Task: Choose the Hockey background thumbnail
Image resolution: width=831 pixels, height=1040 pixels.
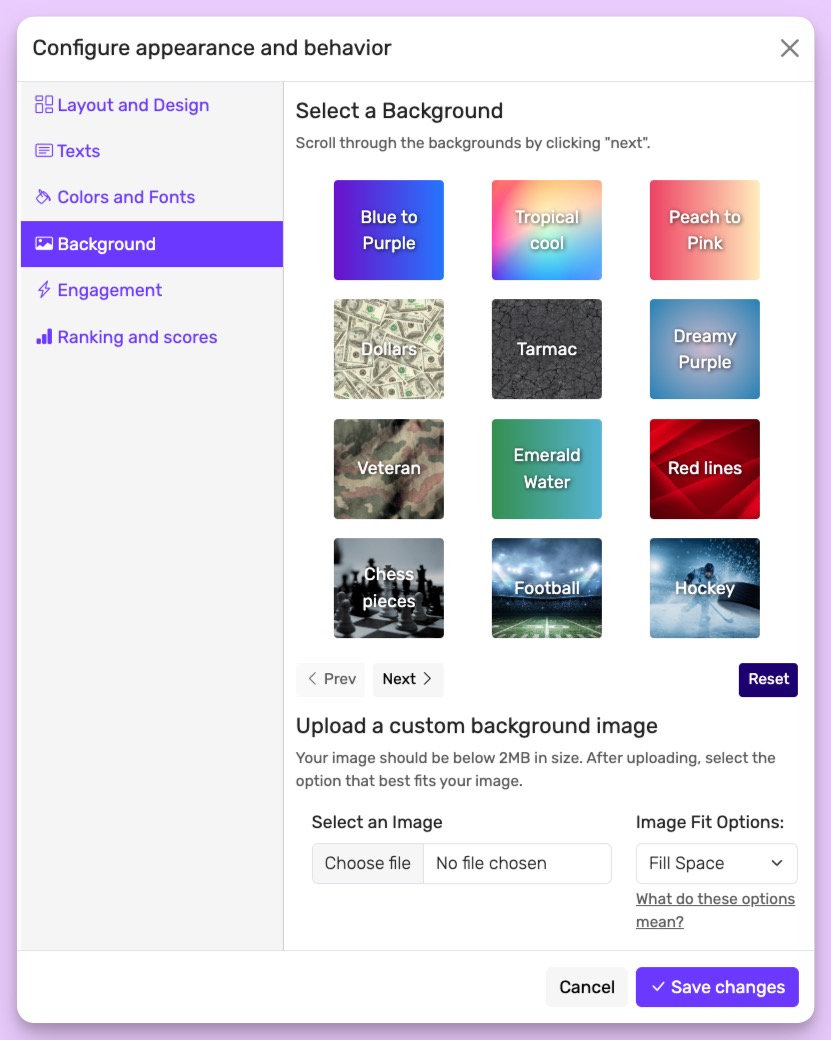Action: (x=704, y=588)
